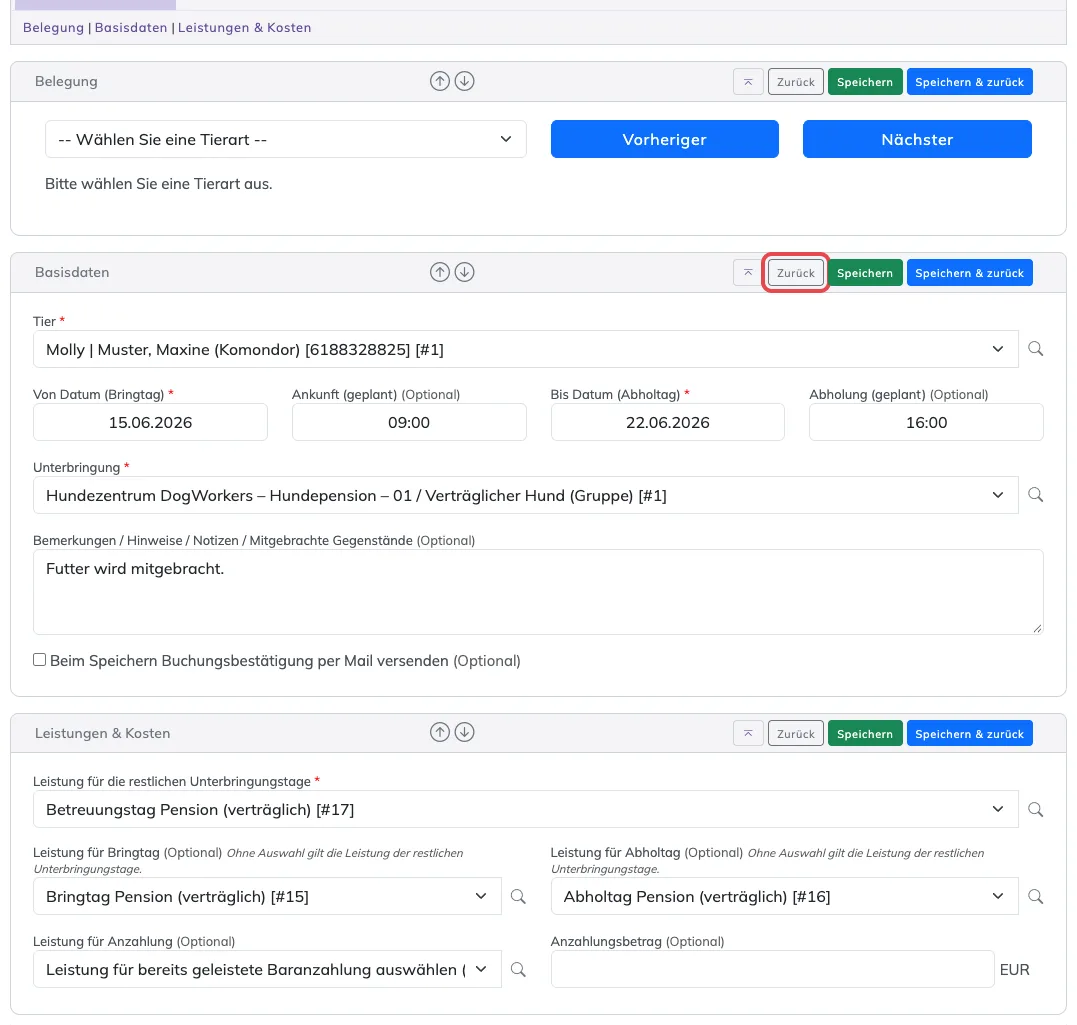
Task: Jump to Belegung via top navigation link
Action: [x=53, y=27]
